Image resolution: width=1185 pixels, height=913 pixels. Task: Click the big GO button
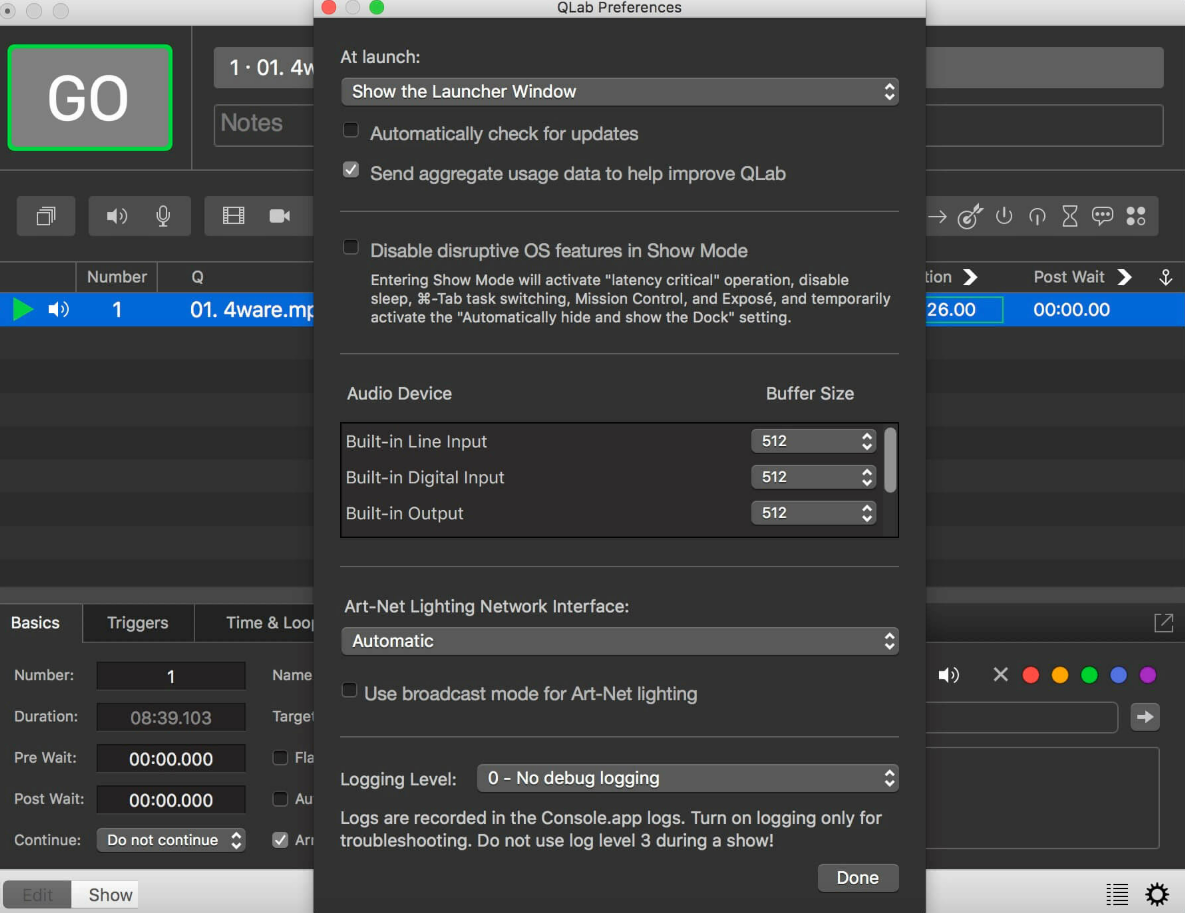coord(90,97)
